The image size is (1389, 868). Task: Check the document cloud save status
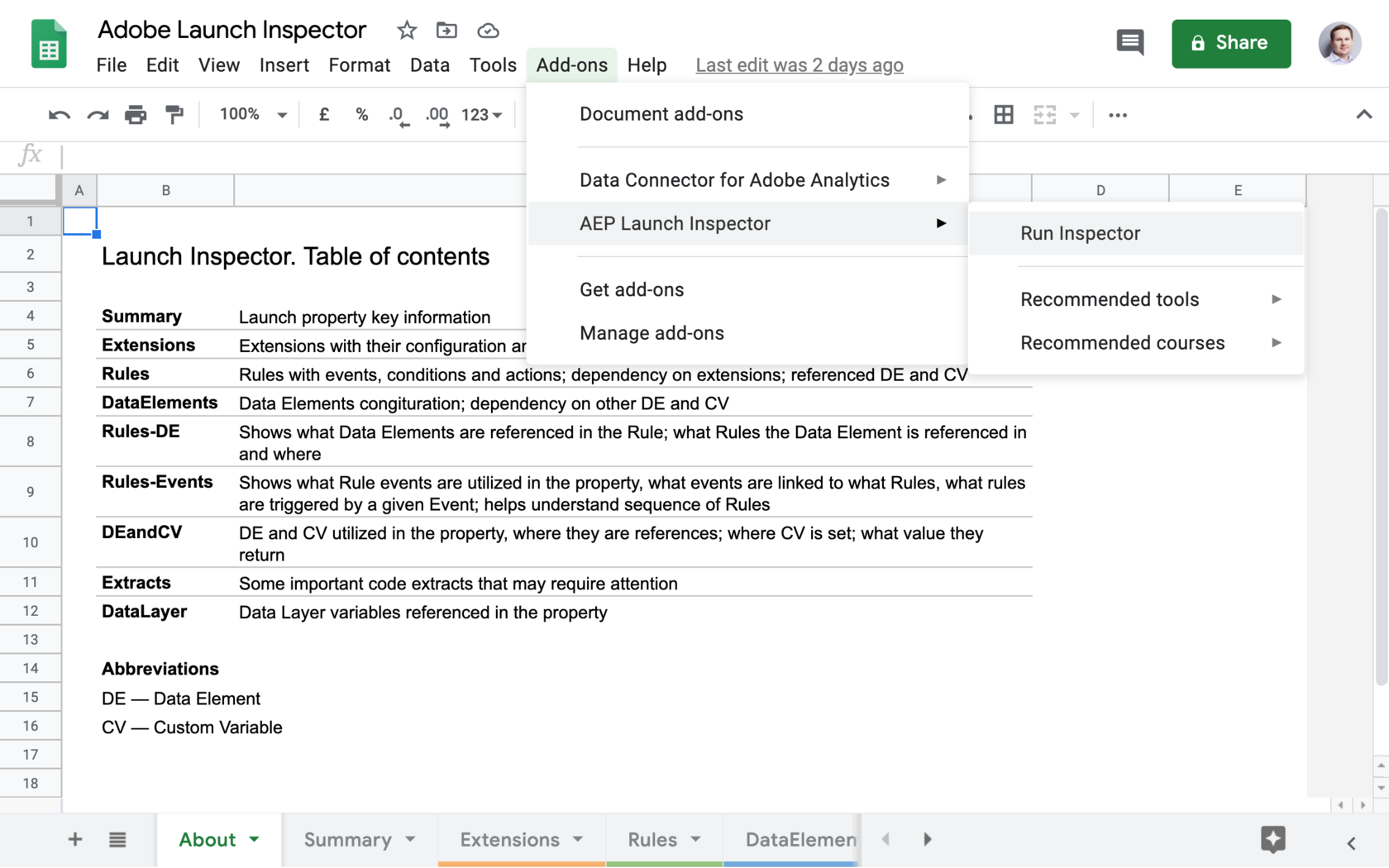(x=488, y=30)
